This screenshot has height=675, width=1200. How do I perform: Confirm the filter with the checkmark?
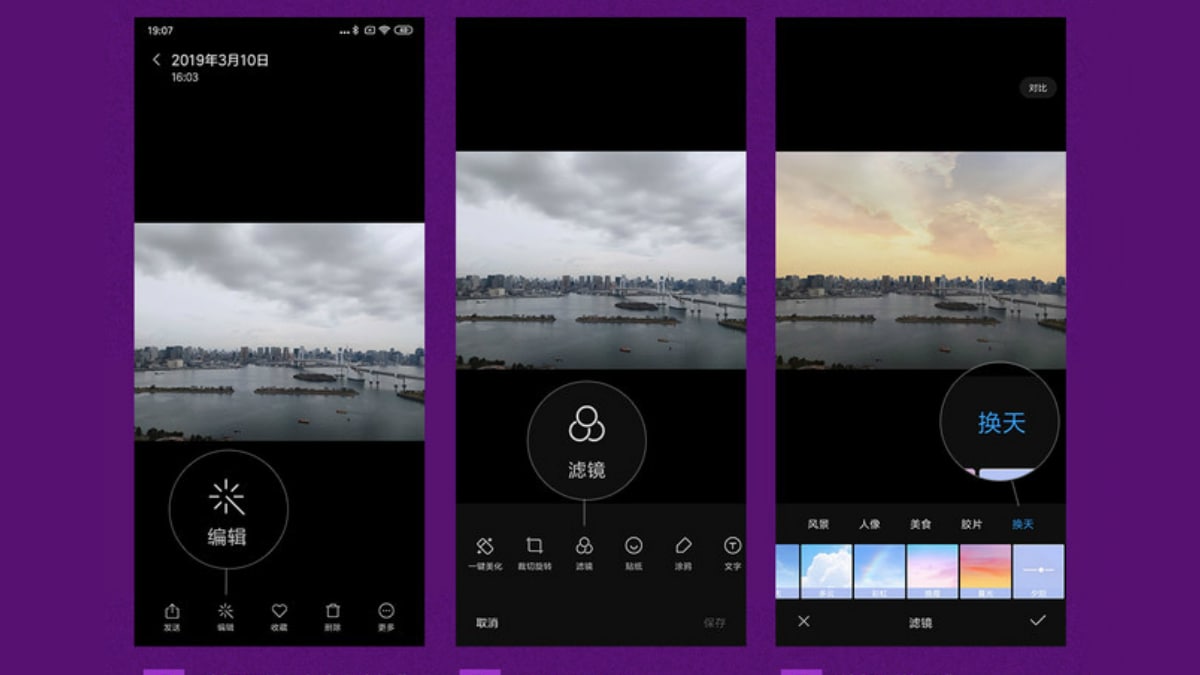pyautogui.click(x=1037, y=621)
